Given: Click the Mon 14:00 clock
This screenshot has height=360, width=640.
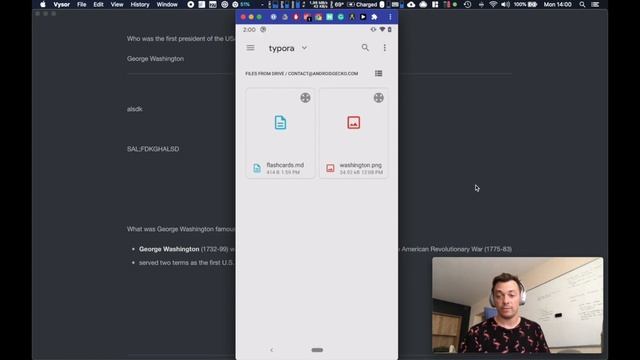Looking at the screenshot, I should (x=558, y=4).
